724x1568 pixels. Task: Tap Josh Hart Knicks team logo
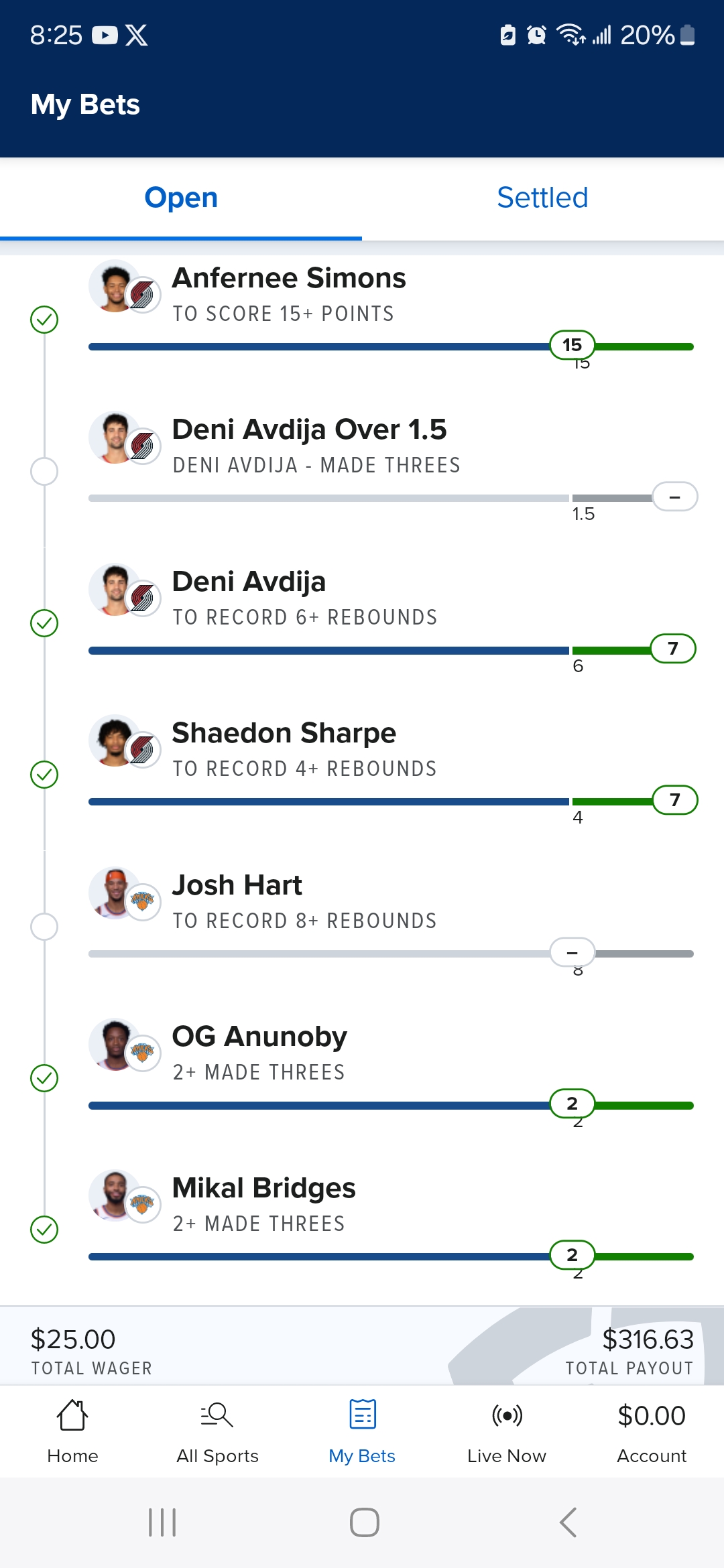143,901
